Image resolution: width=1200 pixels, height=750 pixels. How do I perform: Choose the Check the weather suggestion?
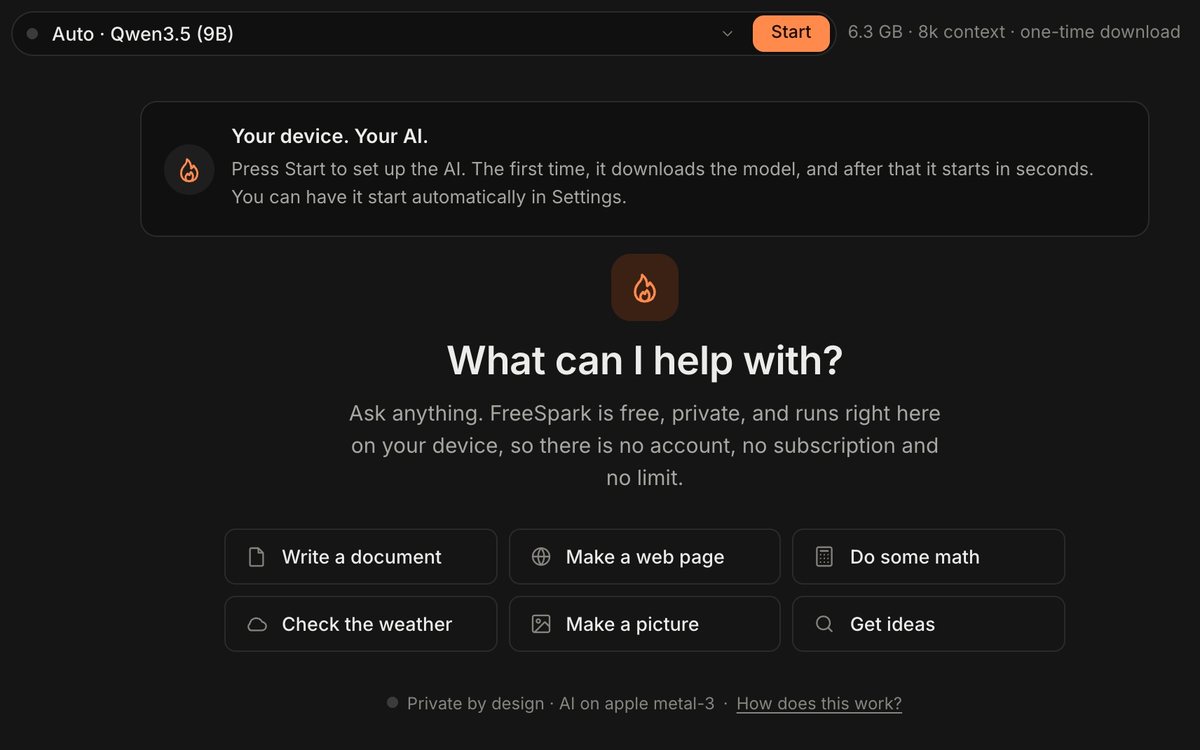361,624
